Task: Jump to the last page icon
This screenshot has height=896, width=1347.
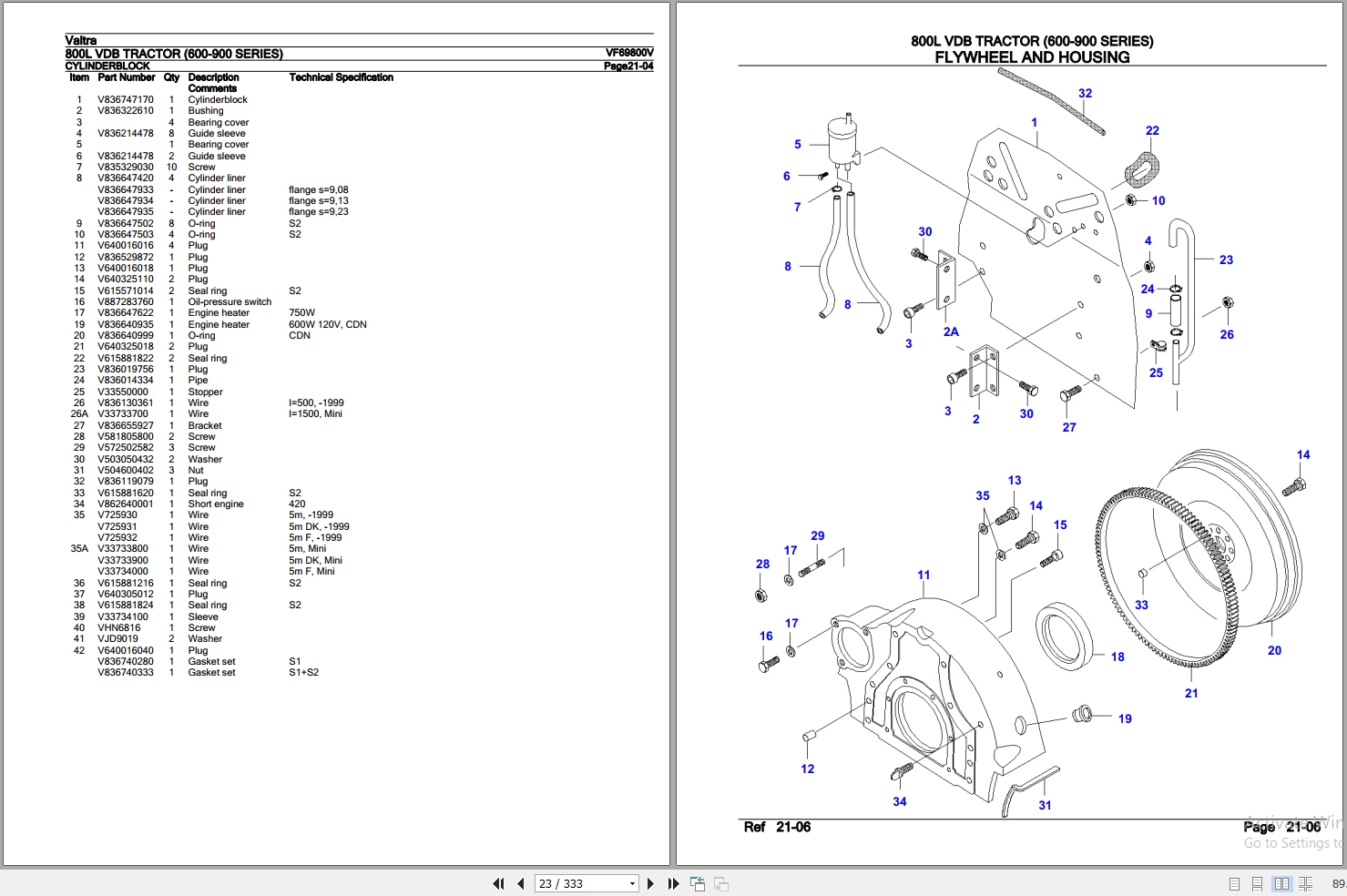Action: [x=672, y=883]
